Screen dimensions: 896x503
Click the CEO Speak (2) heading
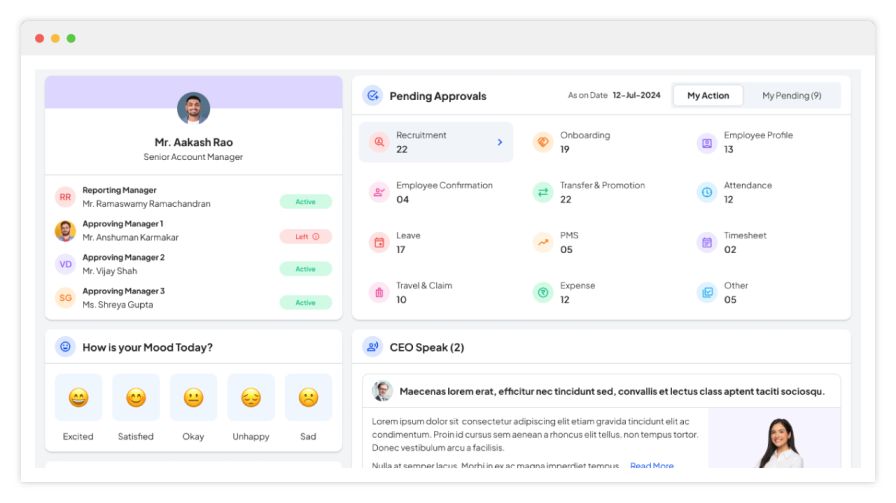pos(427,347)
